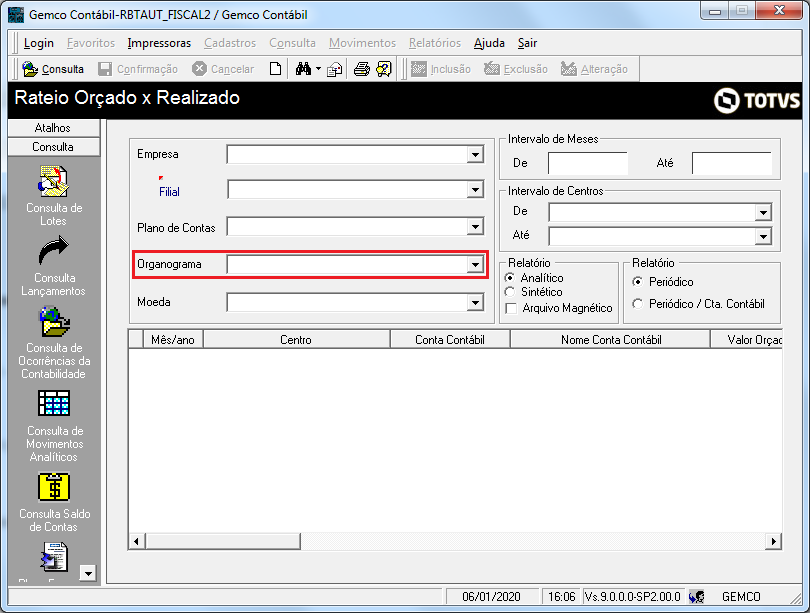Expand the Plano de Contas dropdown
The height and width of the screenshot is (613, 810).
475,227
